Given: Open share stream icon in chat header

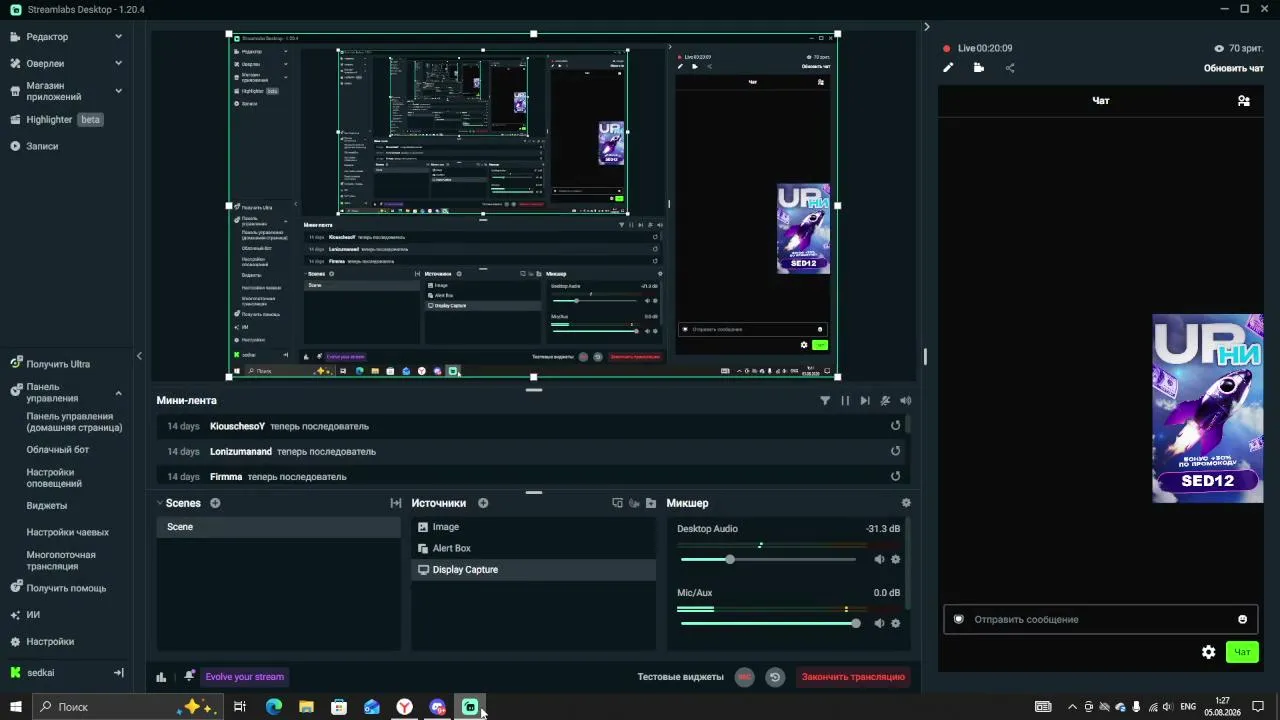Looking at the screenshot, I should coord(1010,68).
